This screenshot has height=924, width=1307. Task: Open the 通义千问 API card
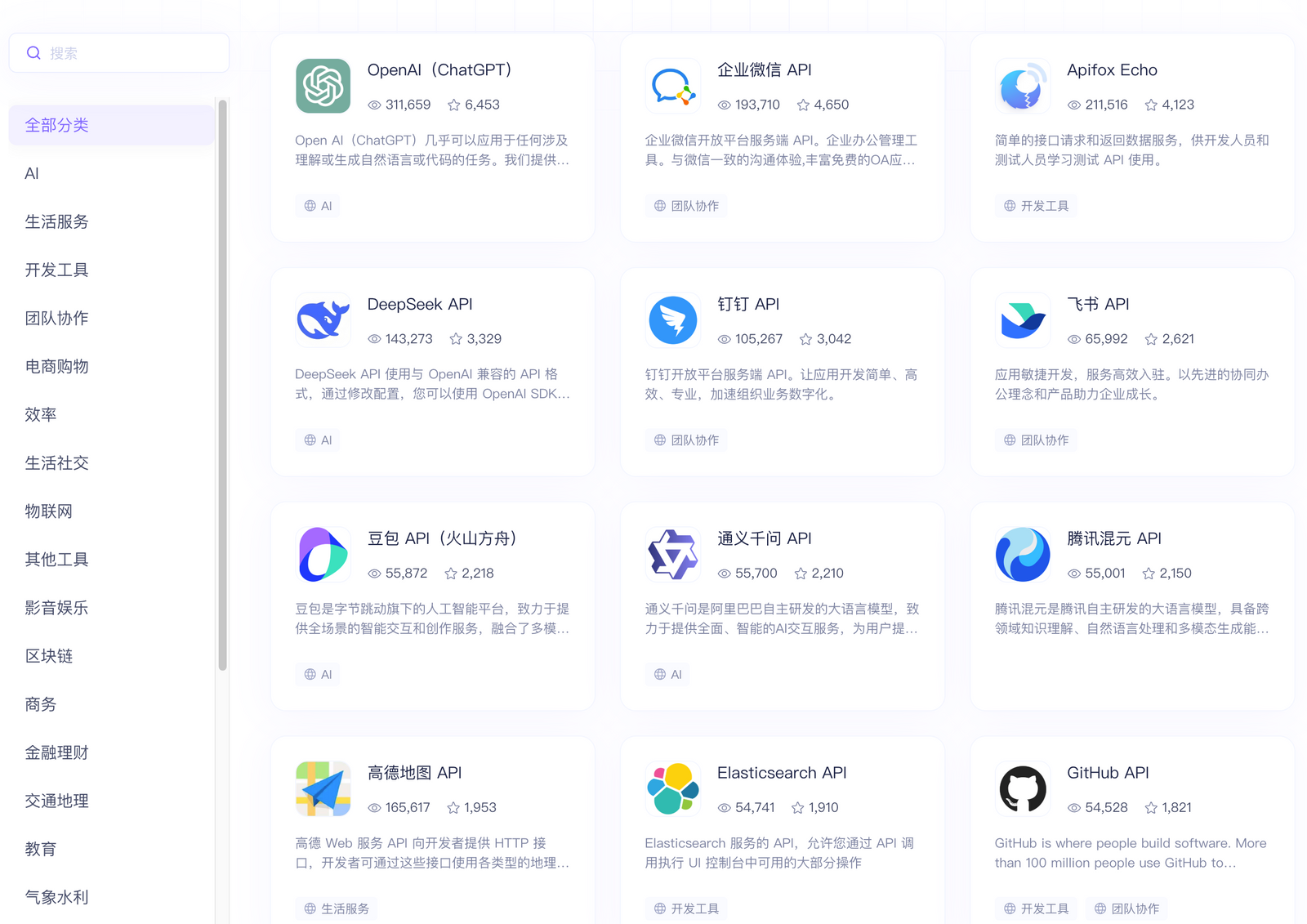click(x=782, y=606)
